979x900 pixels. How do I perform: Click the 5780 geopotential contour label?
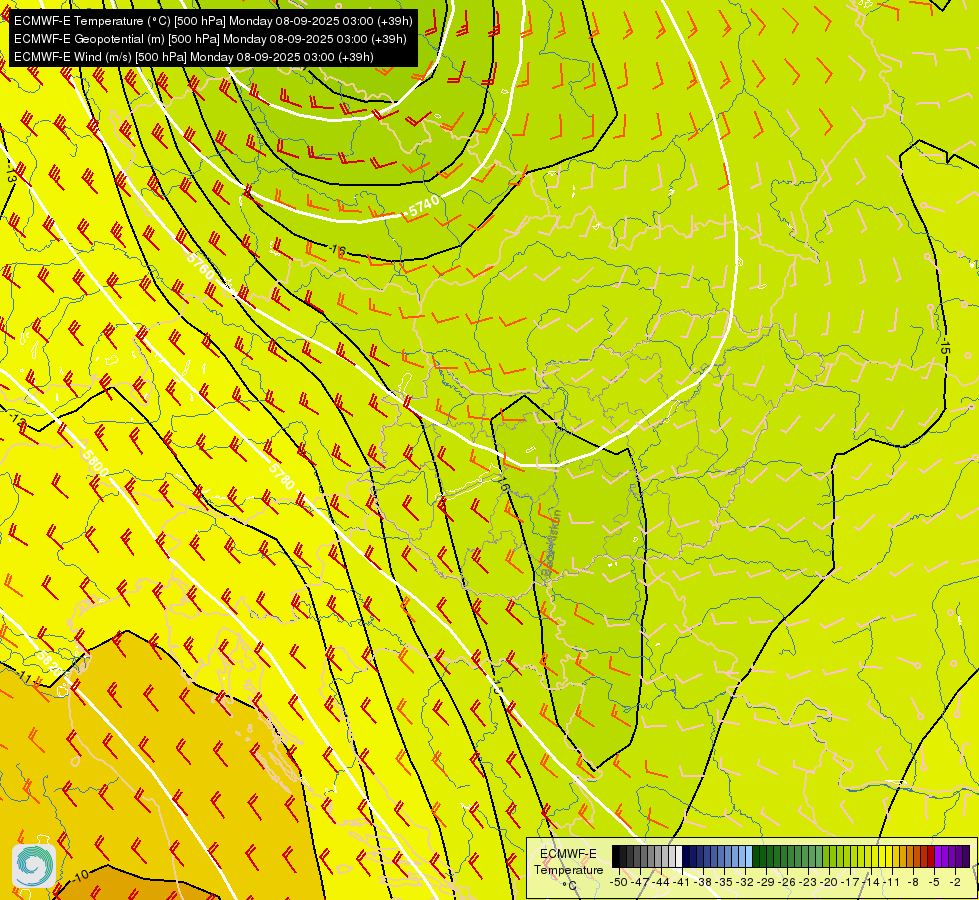[281, 477]
